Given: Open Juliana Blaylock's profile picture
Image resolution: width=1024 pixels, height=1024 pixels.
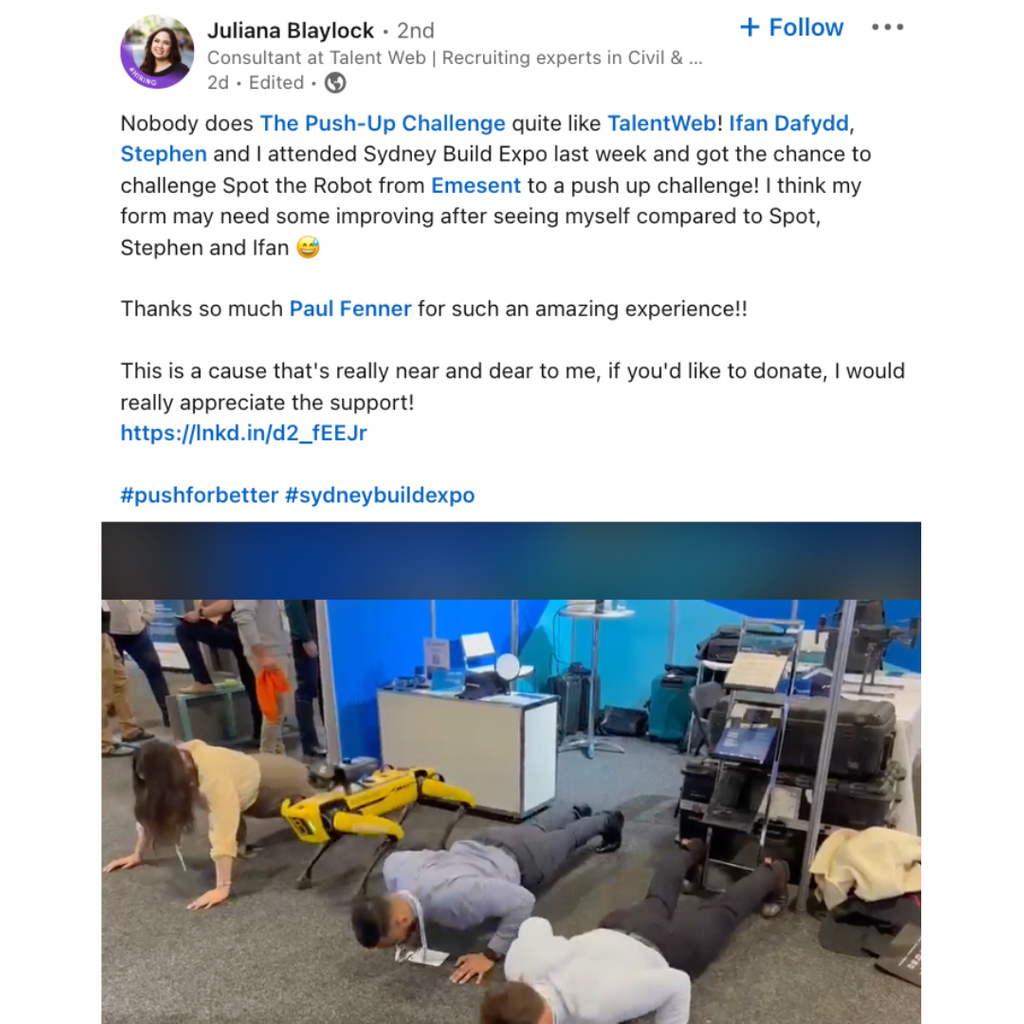Looking at the screenshot, I should (x=157, y=52).
